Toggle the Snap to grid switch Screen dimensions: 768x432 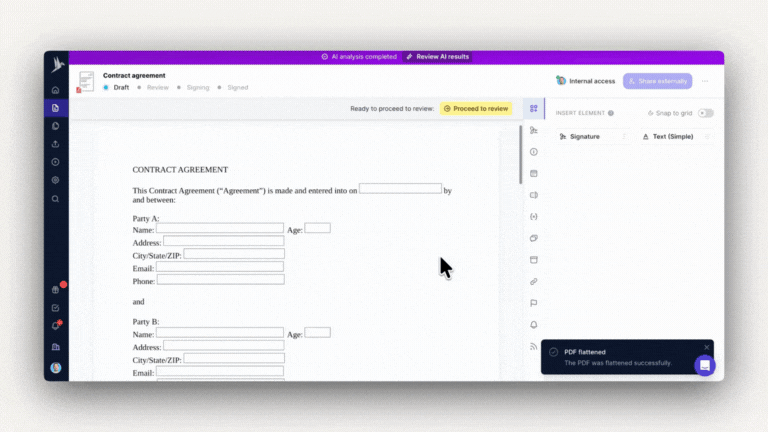pyautogui.click(x=706, y=113)
